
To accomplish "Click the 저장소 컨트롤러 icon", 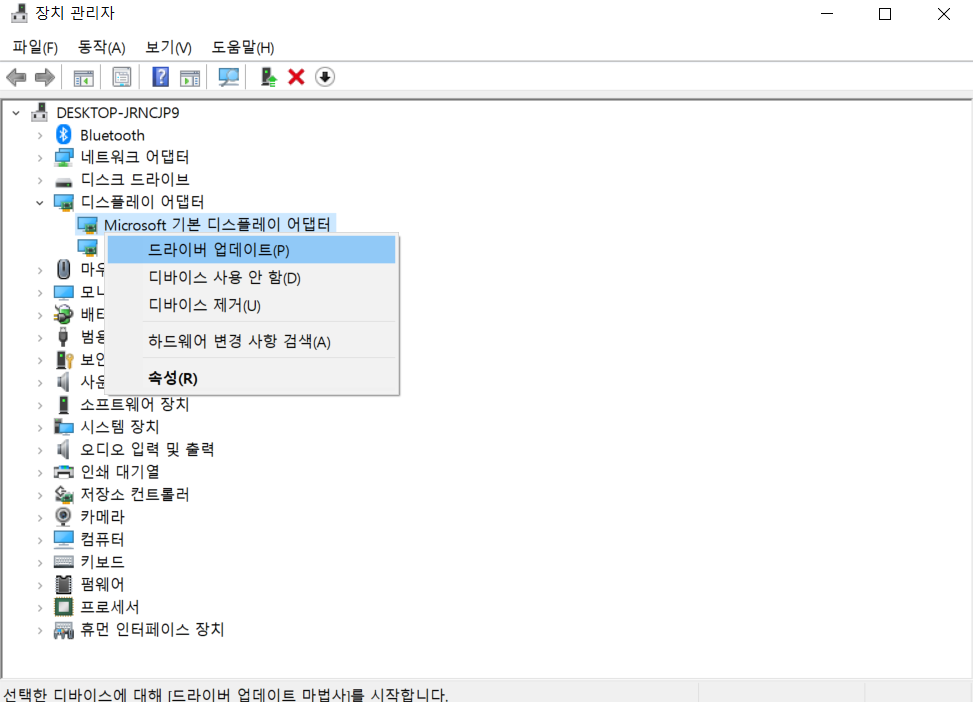I will 63,495.
